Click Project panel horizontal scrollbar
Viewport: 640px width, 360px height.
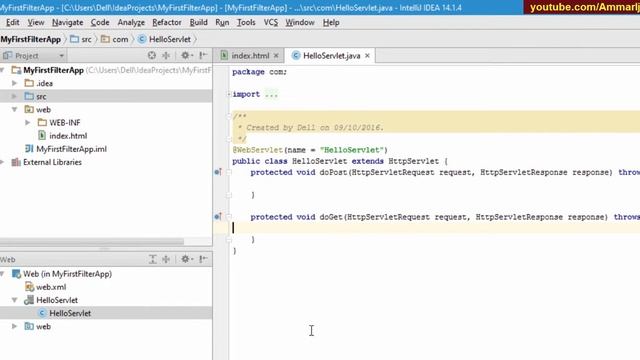(x=92, y=241)
